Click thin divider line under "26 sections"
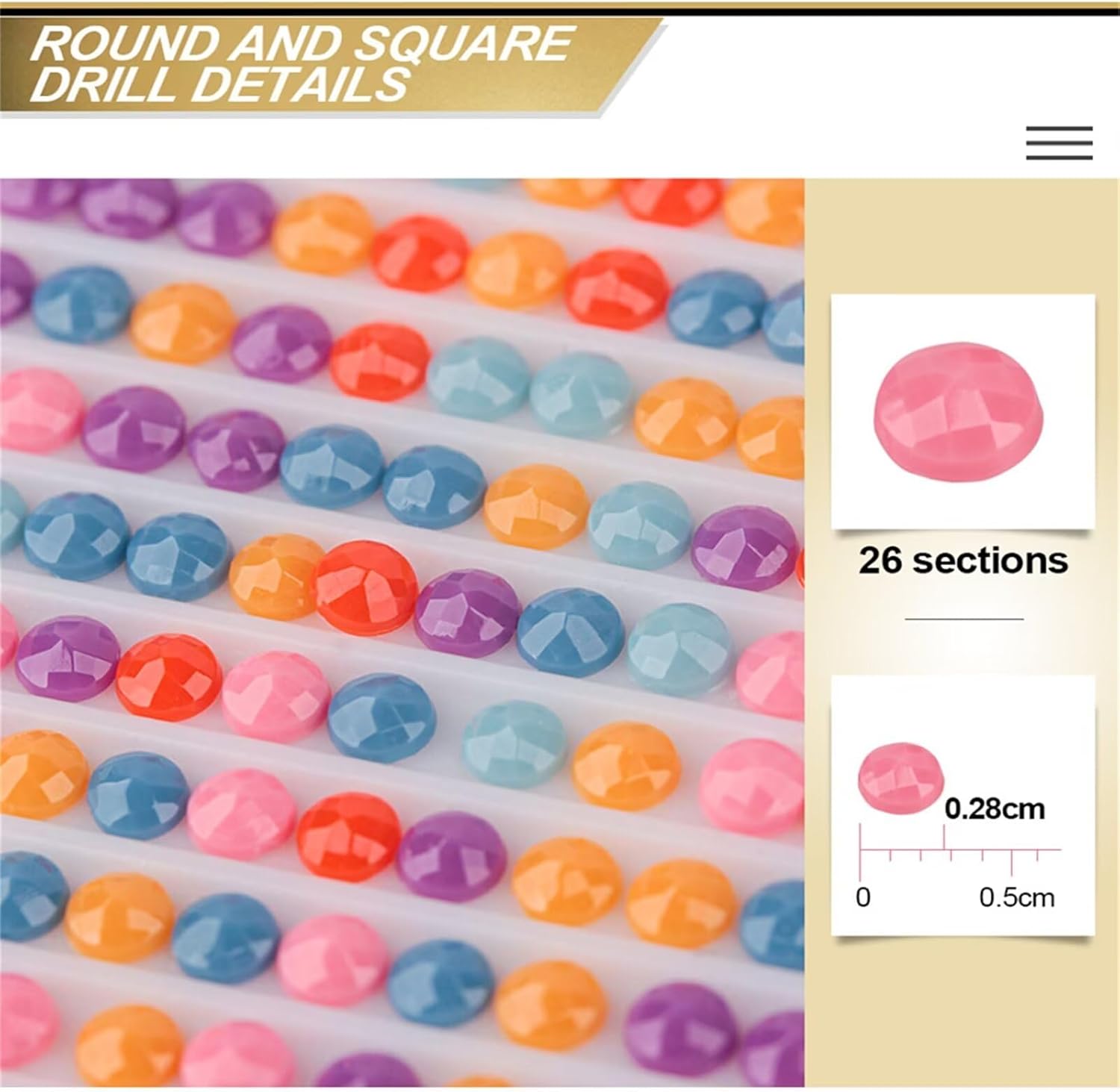The height and width of the screenshot is (1092, 1120). tap(963, 619)
